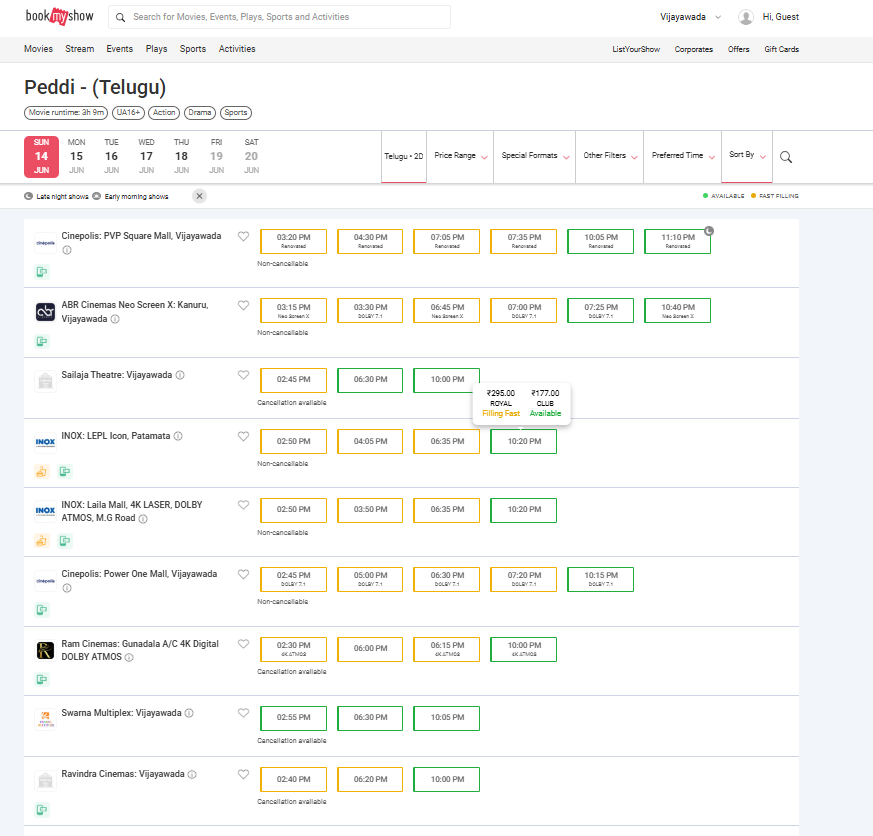Toggle the heart for Sailaja Theatre
The height and width of the screenshot is (836, 873).
243,375
